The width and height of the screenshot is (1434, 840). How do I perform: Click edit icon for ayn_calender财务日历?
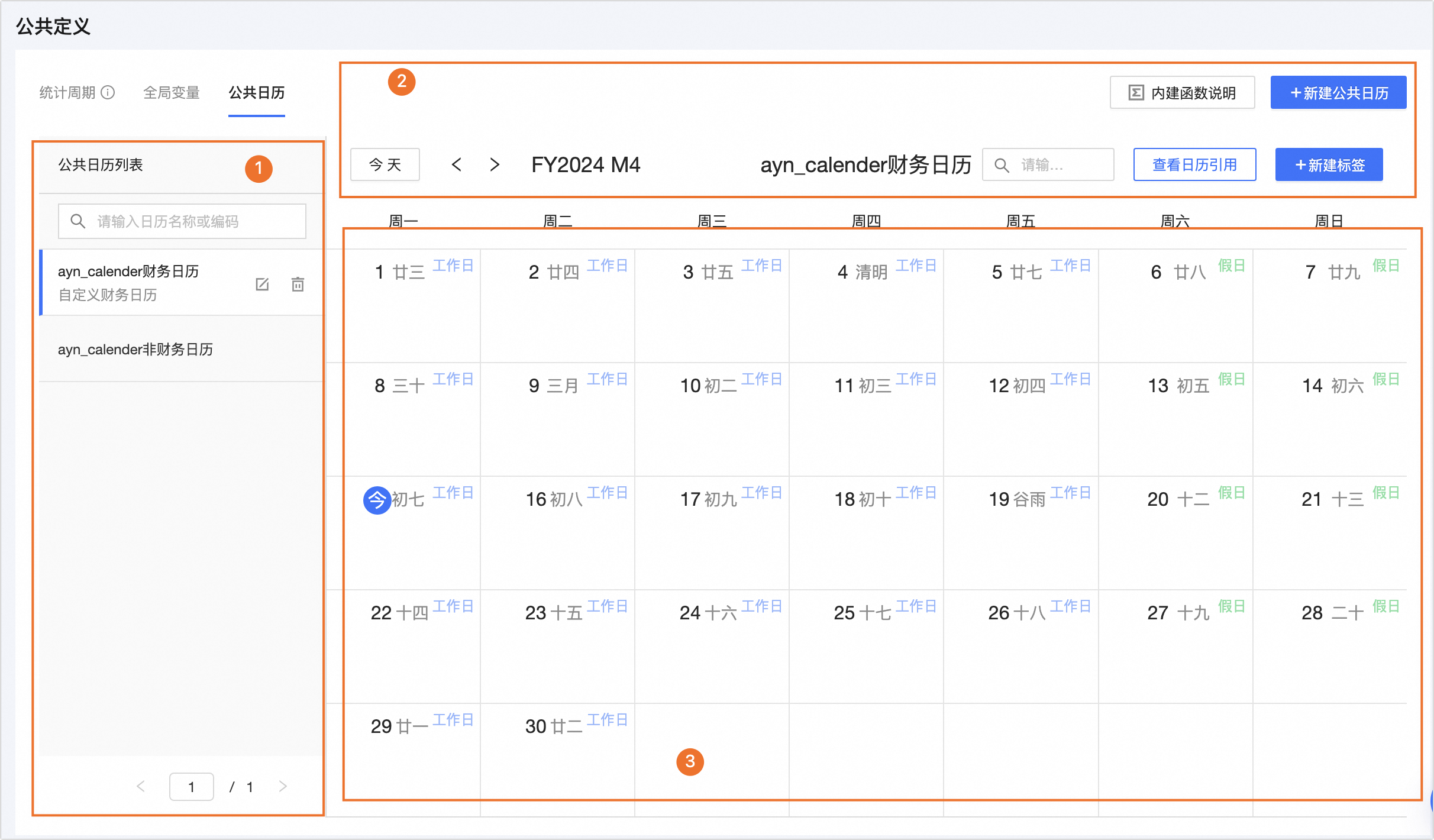coord(262,284)
